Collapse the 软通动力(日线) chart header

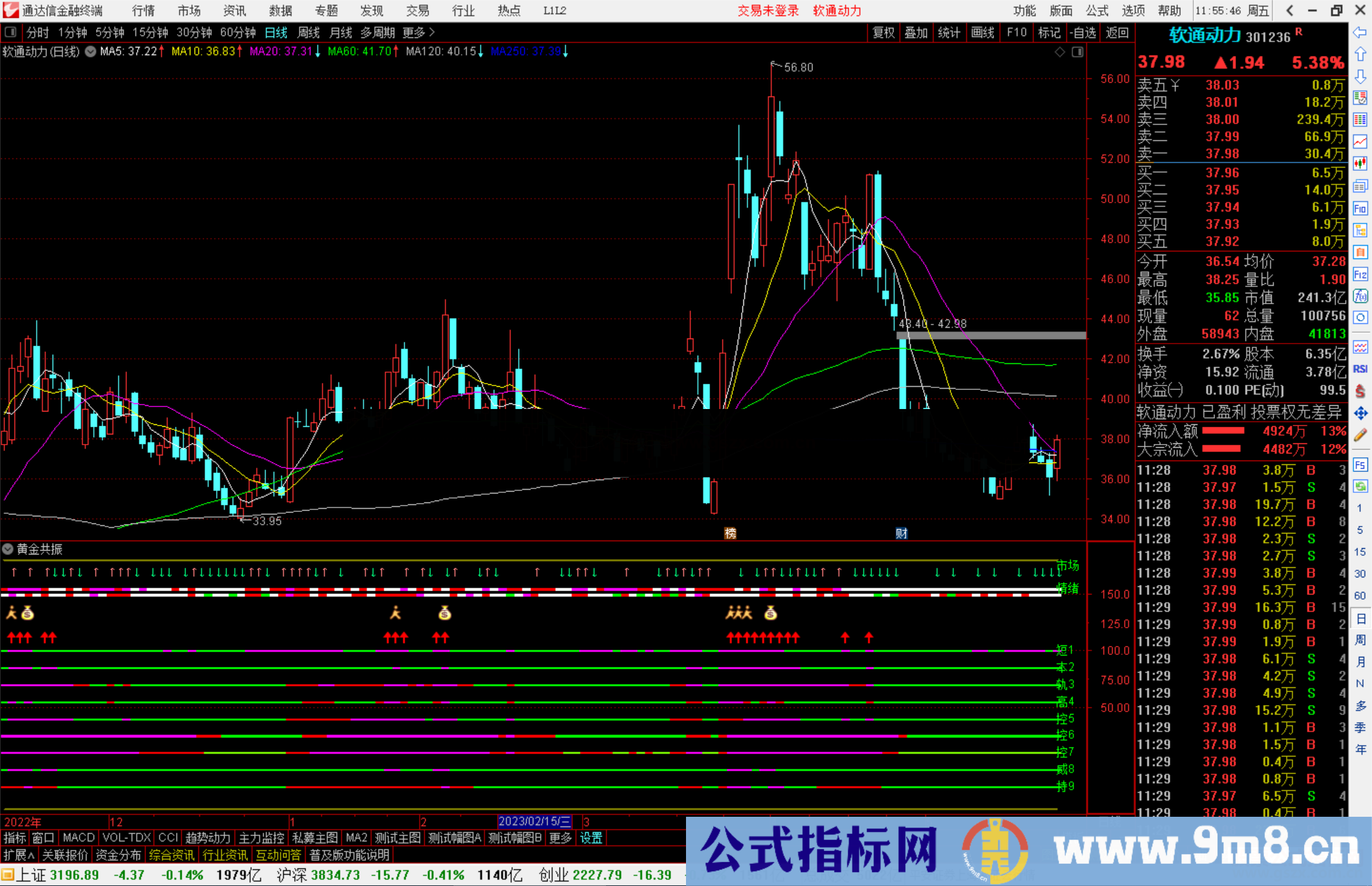[90, 52]
